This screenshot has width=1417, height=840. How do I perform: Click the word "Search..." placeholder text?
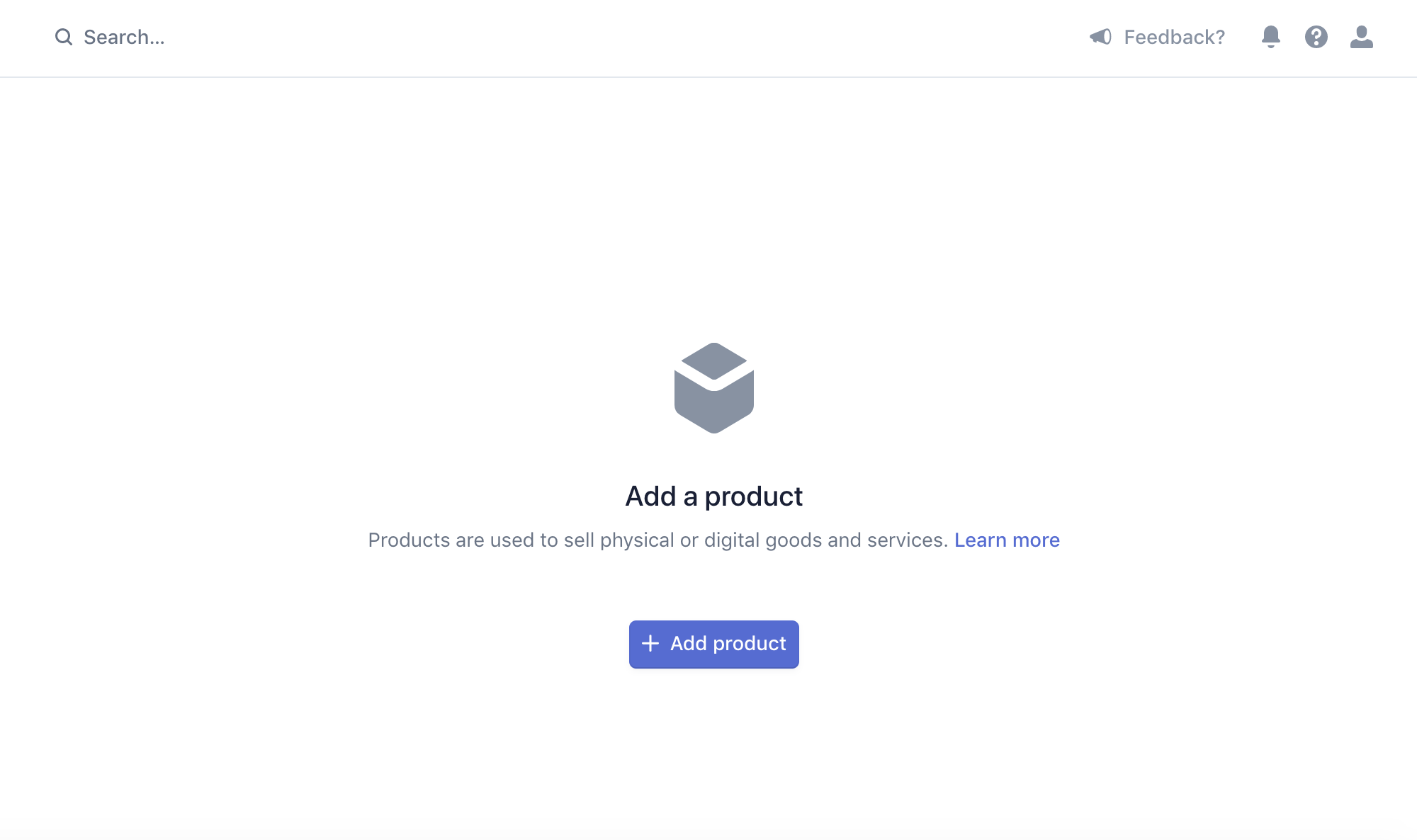(x=124, y=37)
